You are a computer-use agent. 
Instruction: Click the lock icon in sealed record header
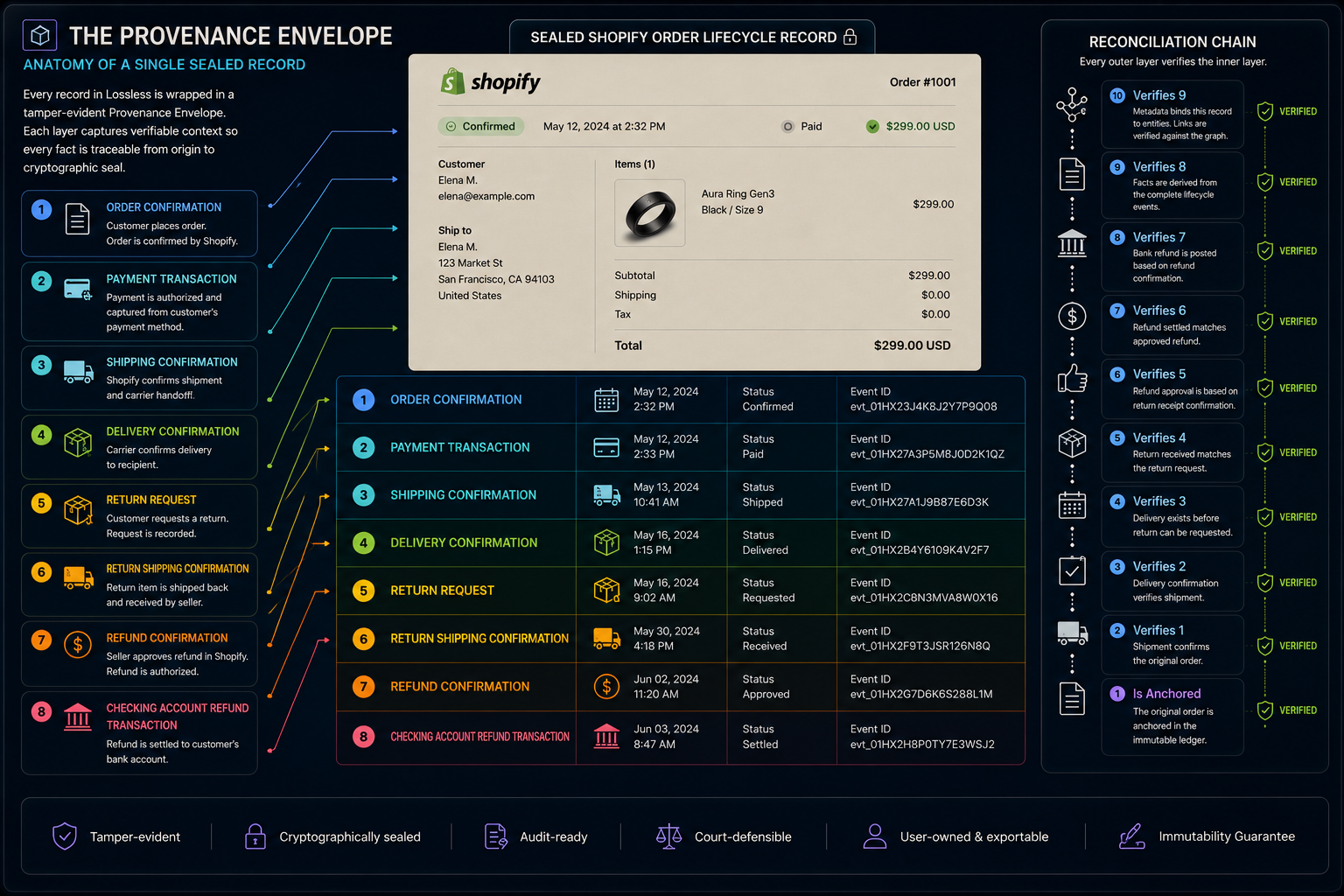(x=850, y=37)
